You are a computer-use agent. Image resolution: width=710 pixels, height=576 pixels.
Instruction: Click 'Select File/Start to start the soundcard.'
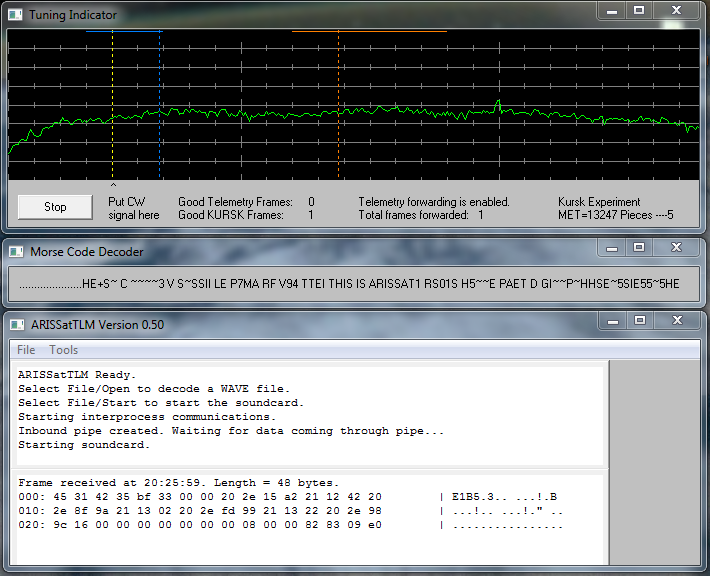[x=161, y=403]
